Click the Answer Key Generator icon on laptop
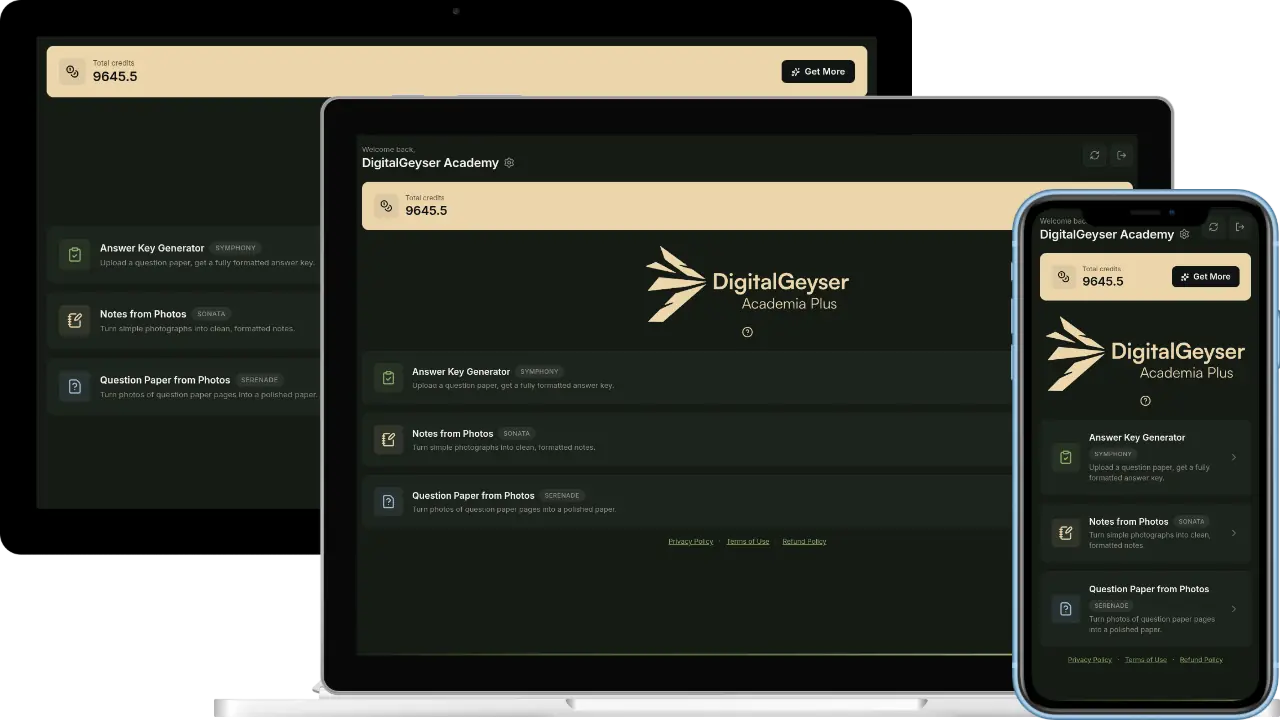 point(388,377)
